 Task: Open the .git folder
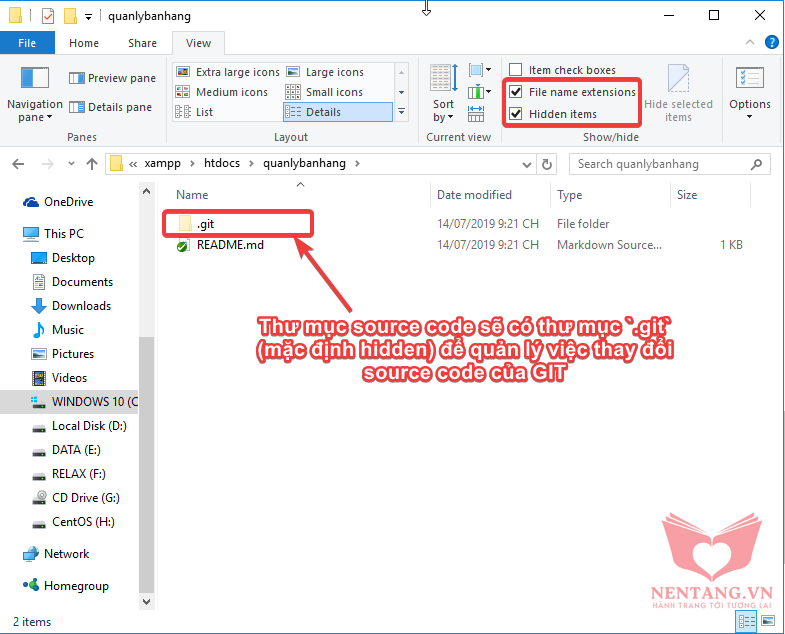(205, 224)
